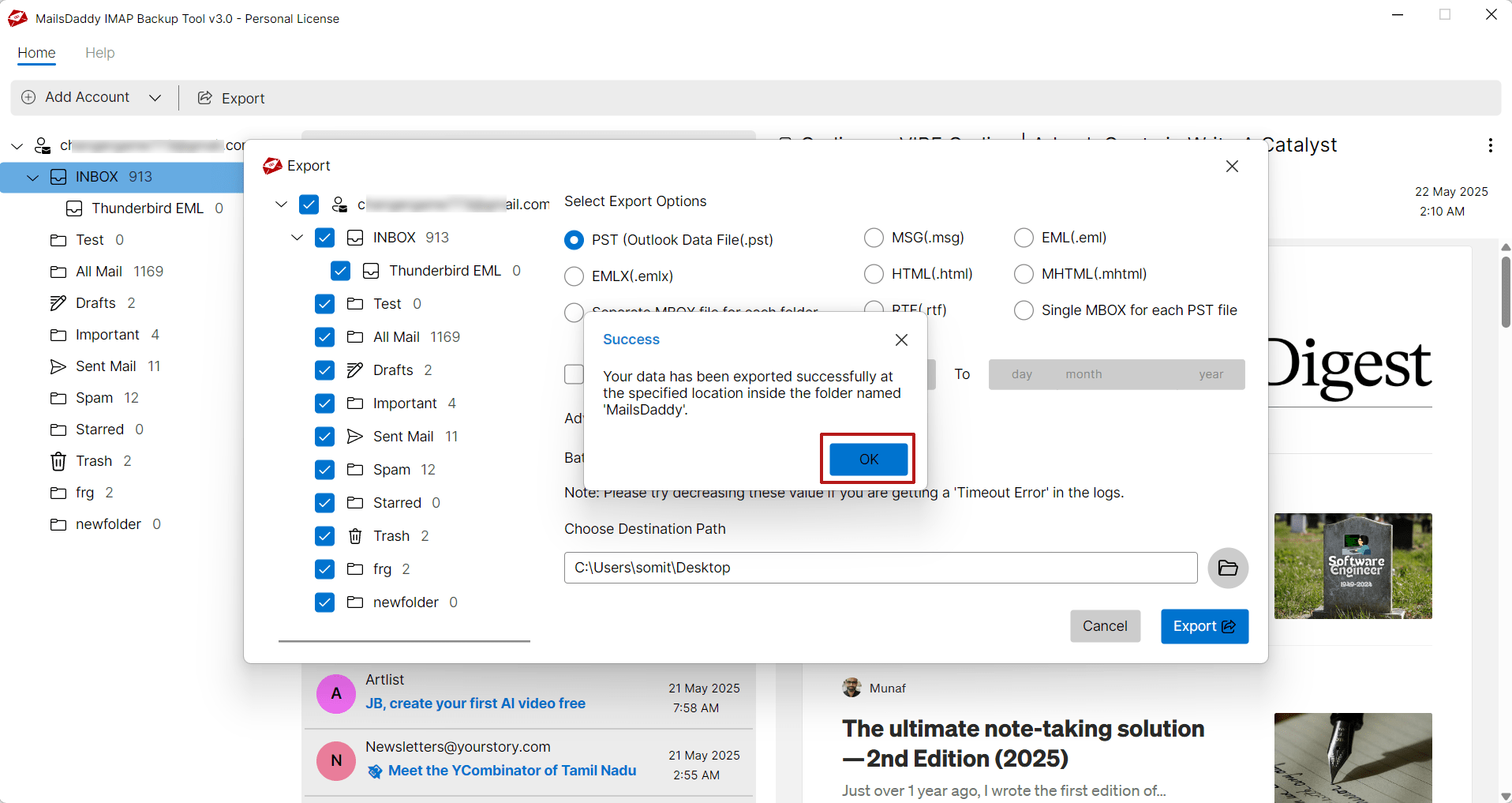Uncheck INBOX checkbox in Export tree

(324, 238)
